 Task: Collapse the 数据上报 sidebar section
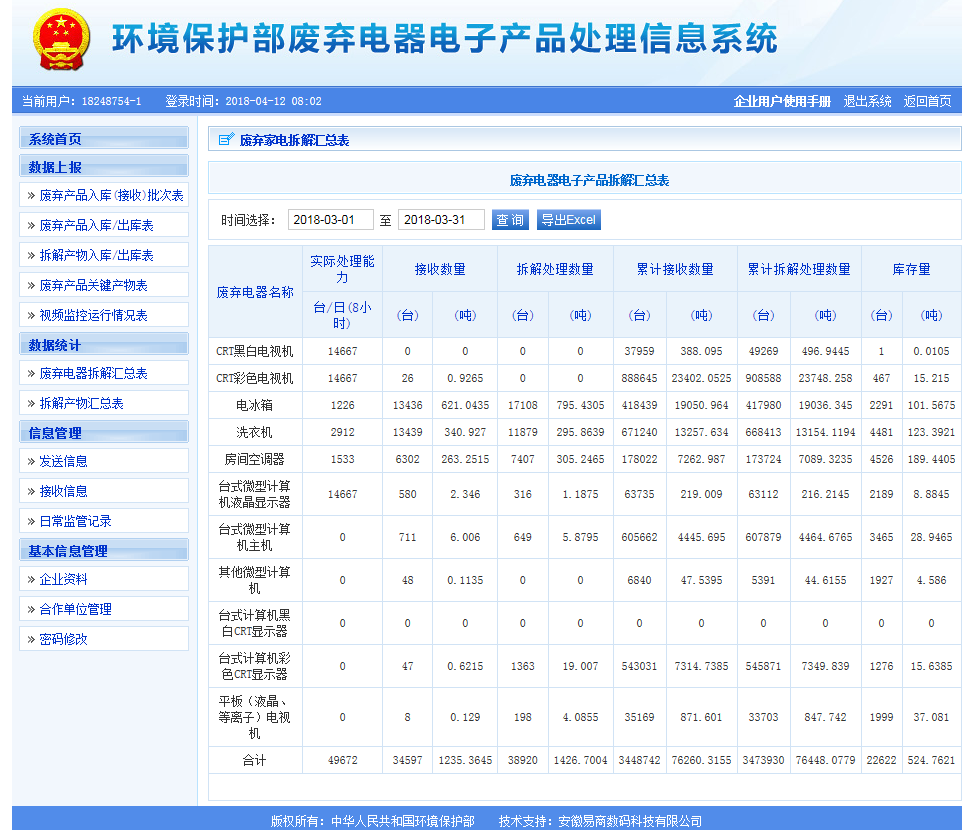pyautogui.click(x=103, y=167)
